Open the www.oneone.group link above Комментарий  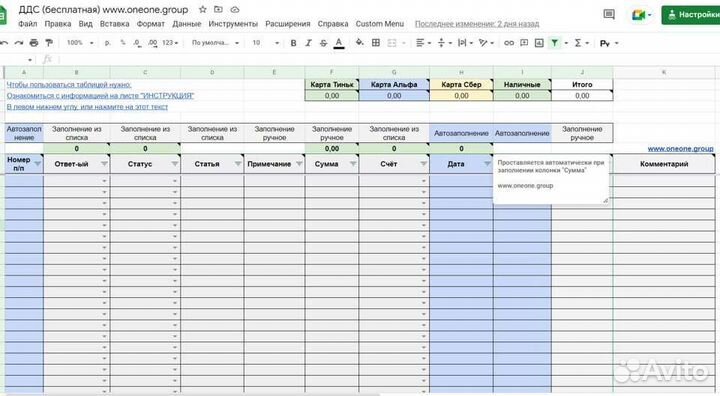[681, 148]
